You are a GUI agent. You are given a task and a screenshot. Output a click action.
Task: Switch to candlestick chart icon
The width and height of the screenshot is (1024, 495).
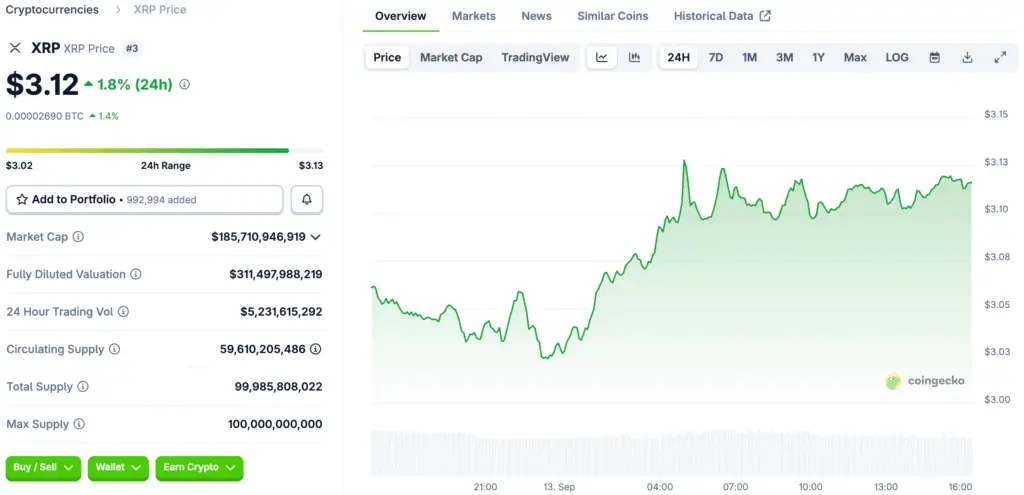(634, 57)
